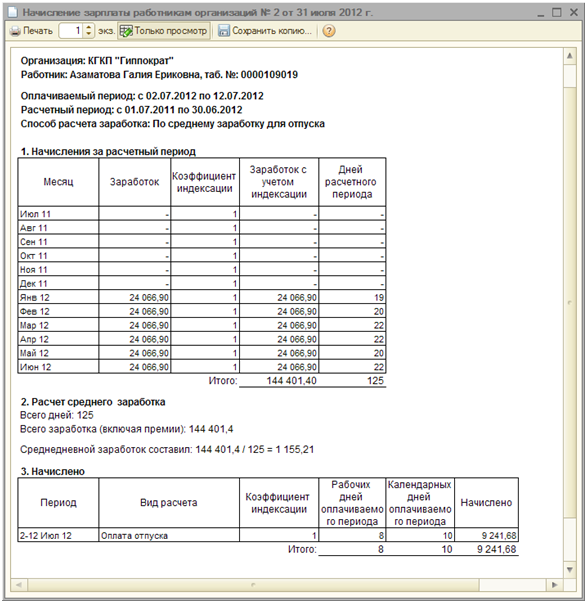587x603 pixels.
Task: Click the printer icon for Печать
Action: point(15,31)
